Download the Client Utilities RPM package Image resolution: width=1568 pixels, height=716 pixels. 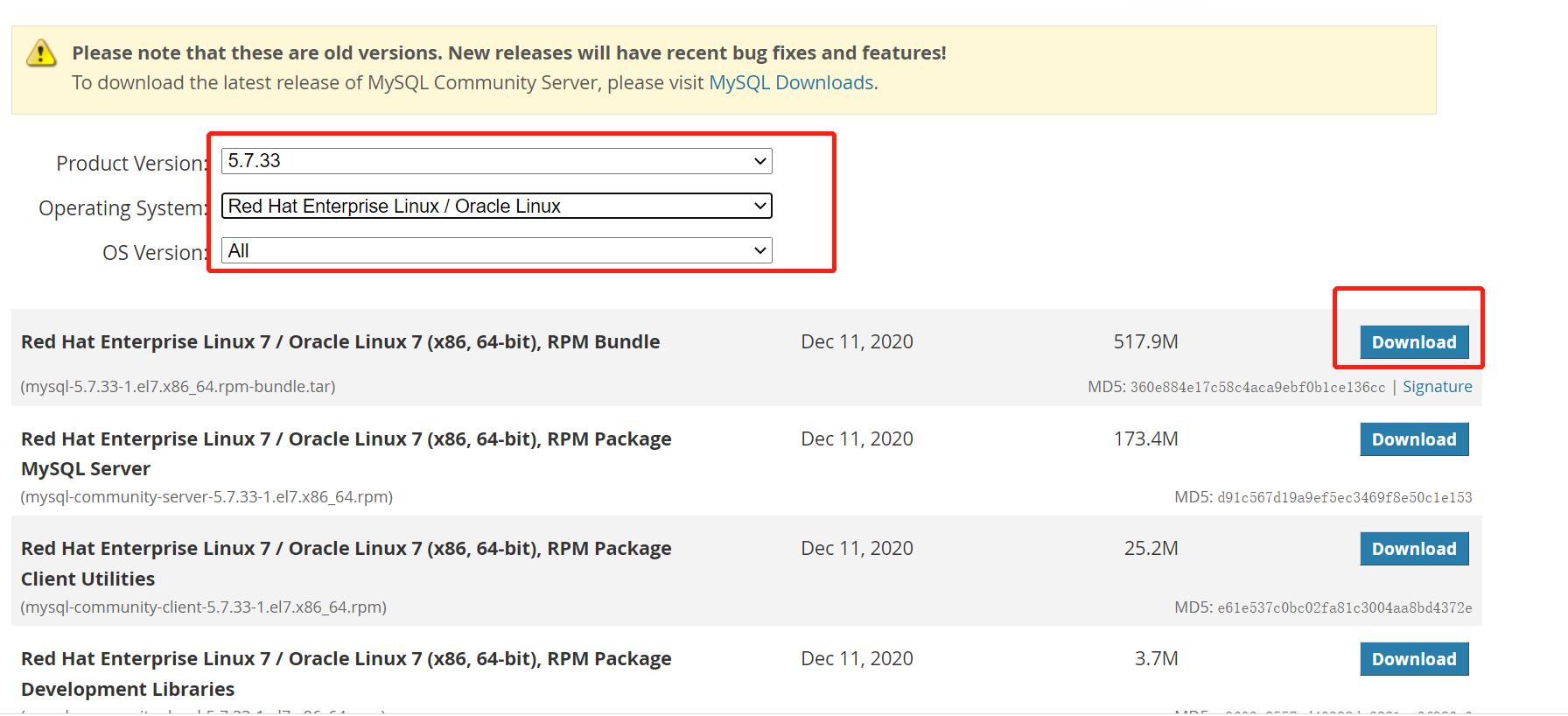point(1414,549)
